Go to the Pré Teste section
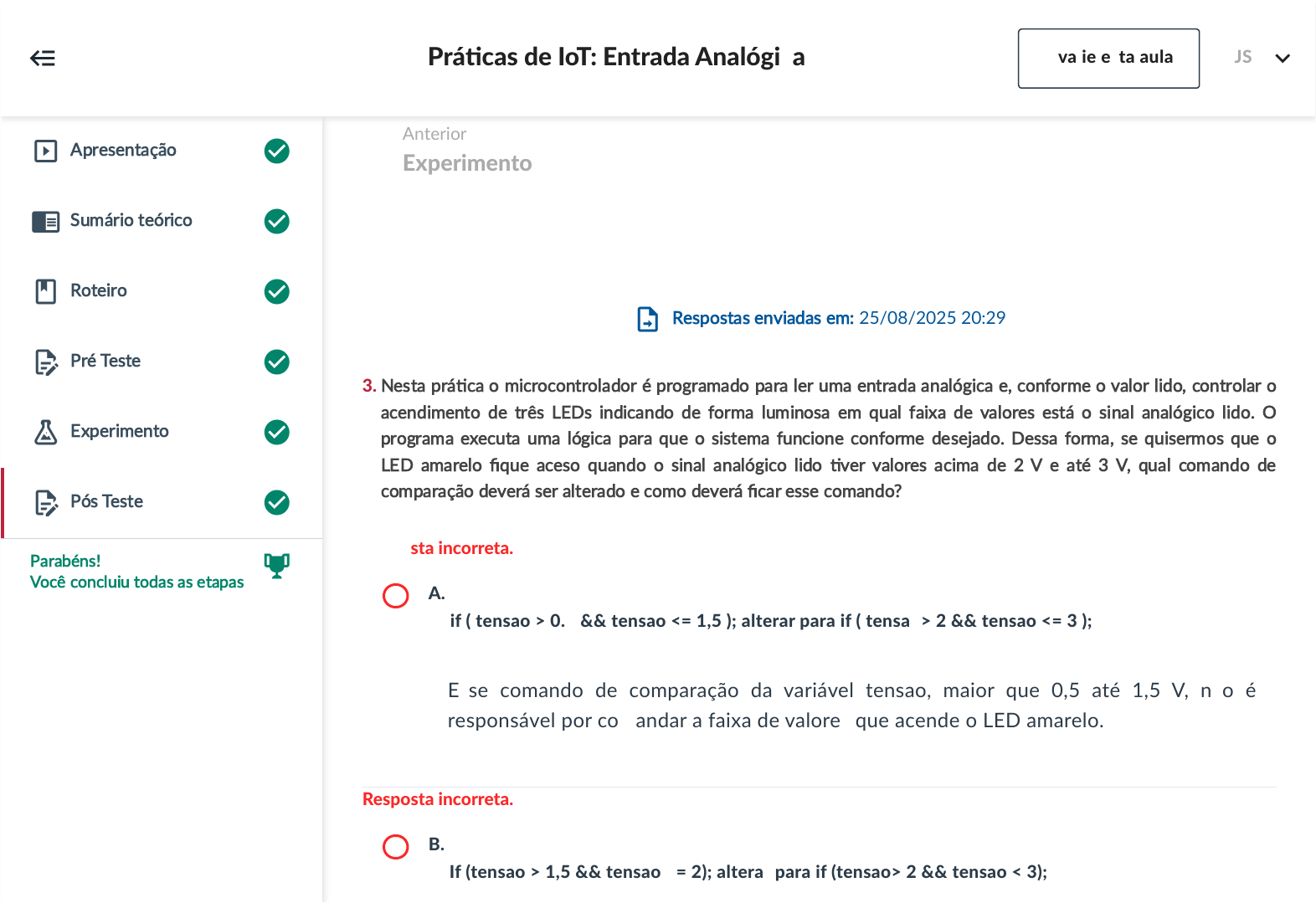 [105, 361]
